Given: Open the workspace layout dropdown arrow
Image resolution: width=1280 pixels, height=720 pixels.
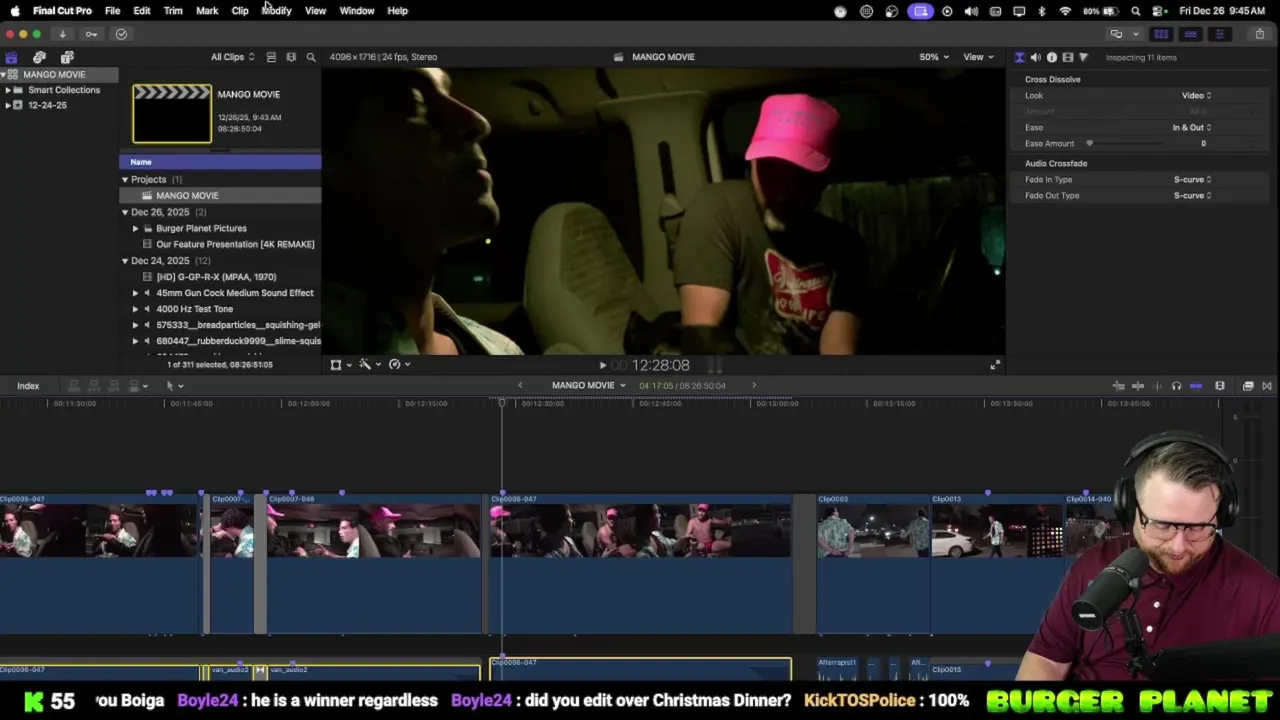Looking at the screenshot, I should point(1135,34).
